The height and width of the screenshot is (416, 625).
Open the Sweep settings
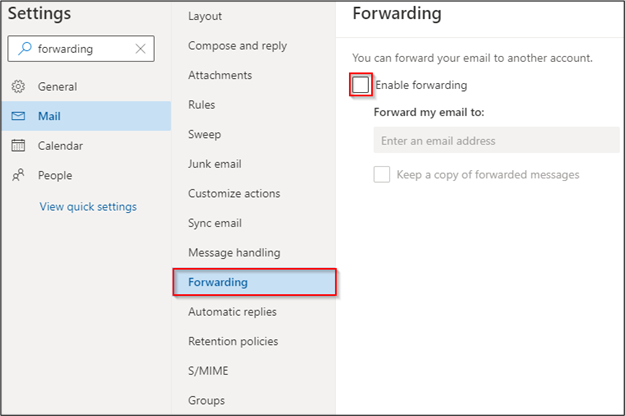[x=204, y=134]
